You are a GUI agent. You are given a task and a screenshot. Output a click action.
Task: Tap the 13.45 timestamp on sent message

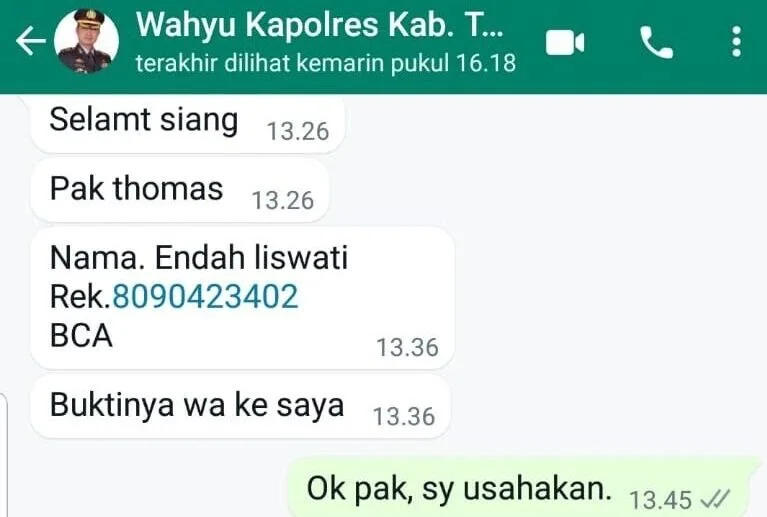660,500
